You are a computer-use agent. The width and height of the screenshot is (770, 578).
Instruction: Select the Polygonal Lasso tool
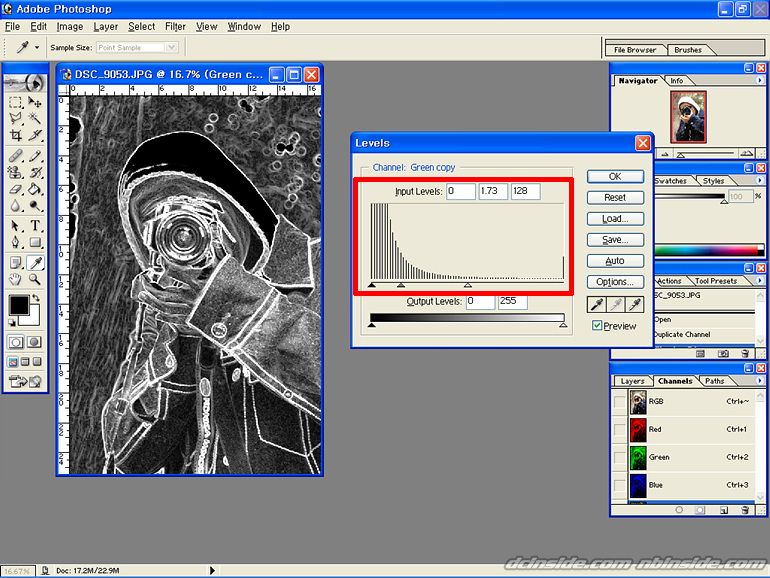(15, 118)
